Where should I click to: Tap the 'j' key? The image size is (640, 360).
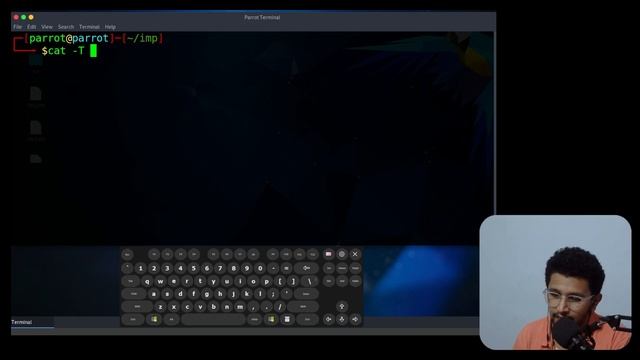233,294
